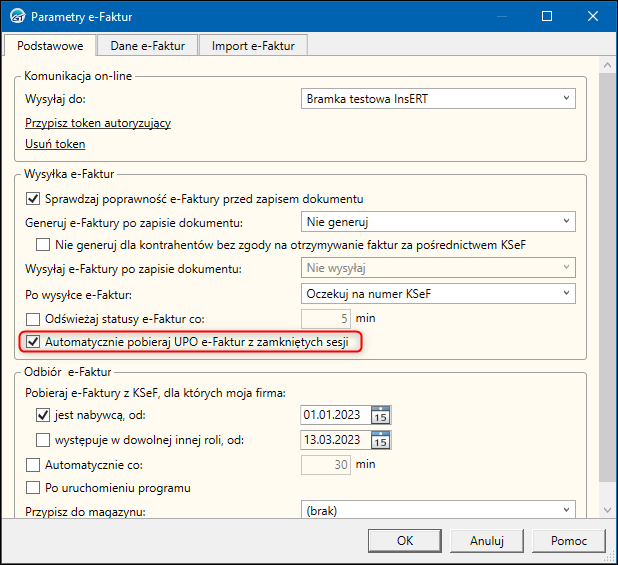Click the app icon in title bar

tap(16, 17)
